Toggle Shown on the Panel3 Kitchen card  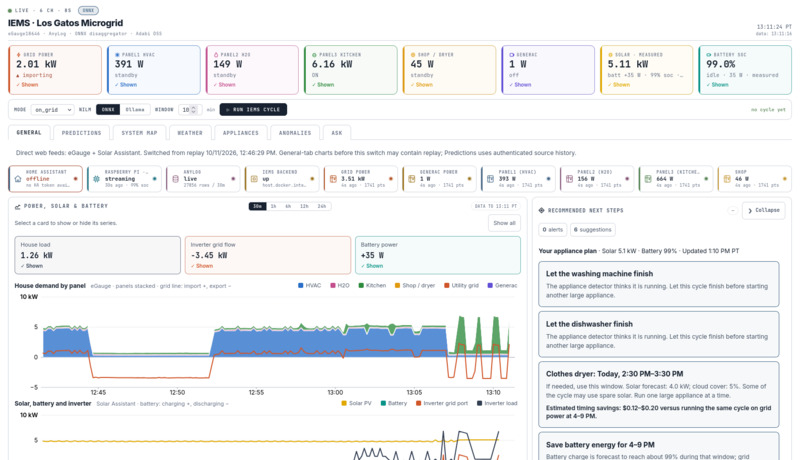(323, 85)
